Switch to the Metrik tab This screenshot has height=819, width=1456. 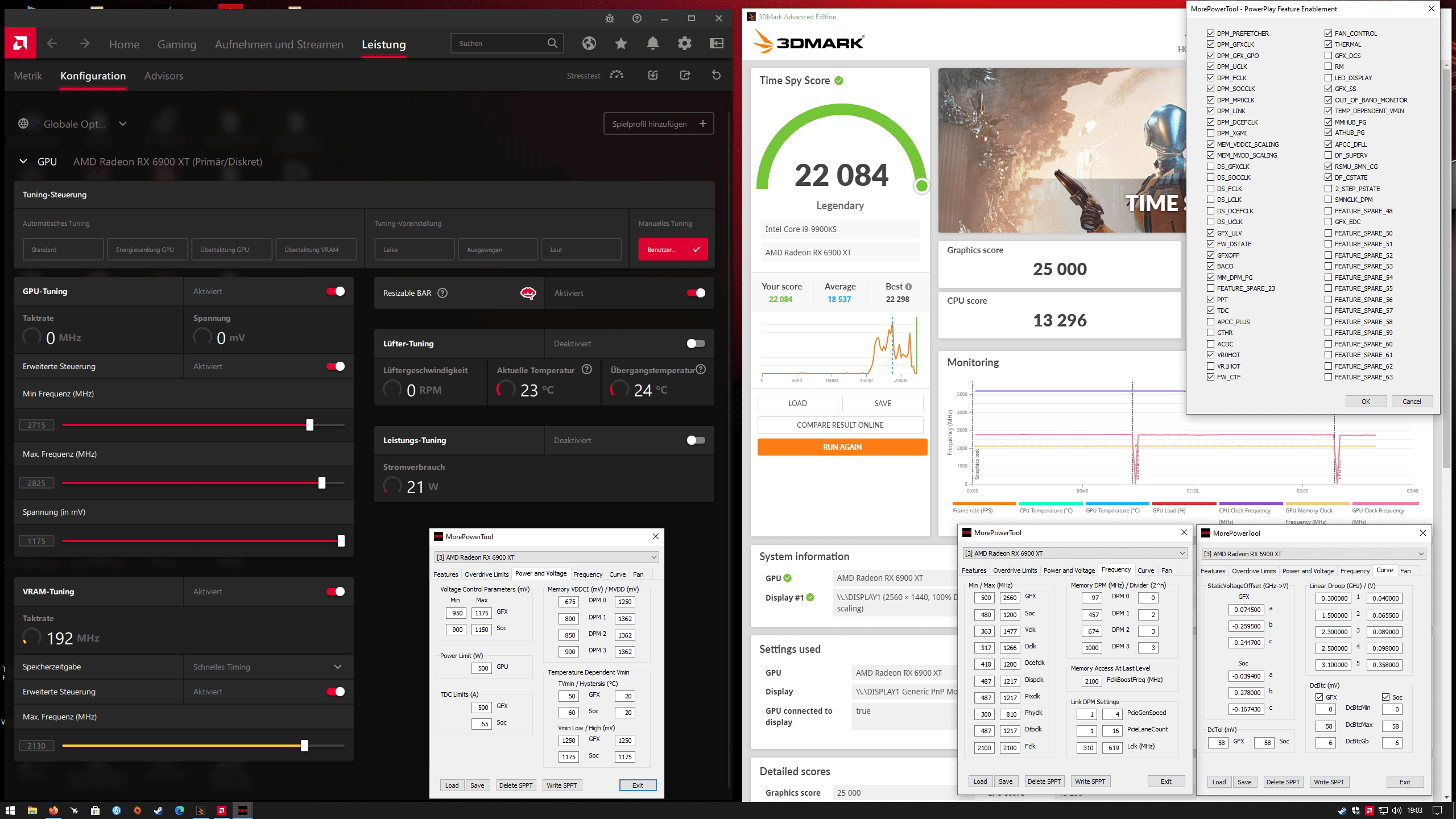[28, 76]
